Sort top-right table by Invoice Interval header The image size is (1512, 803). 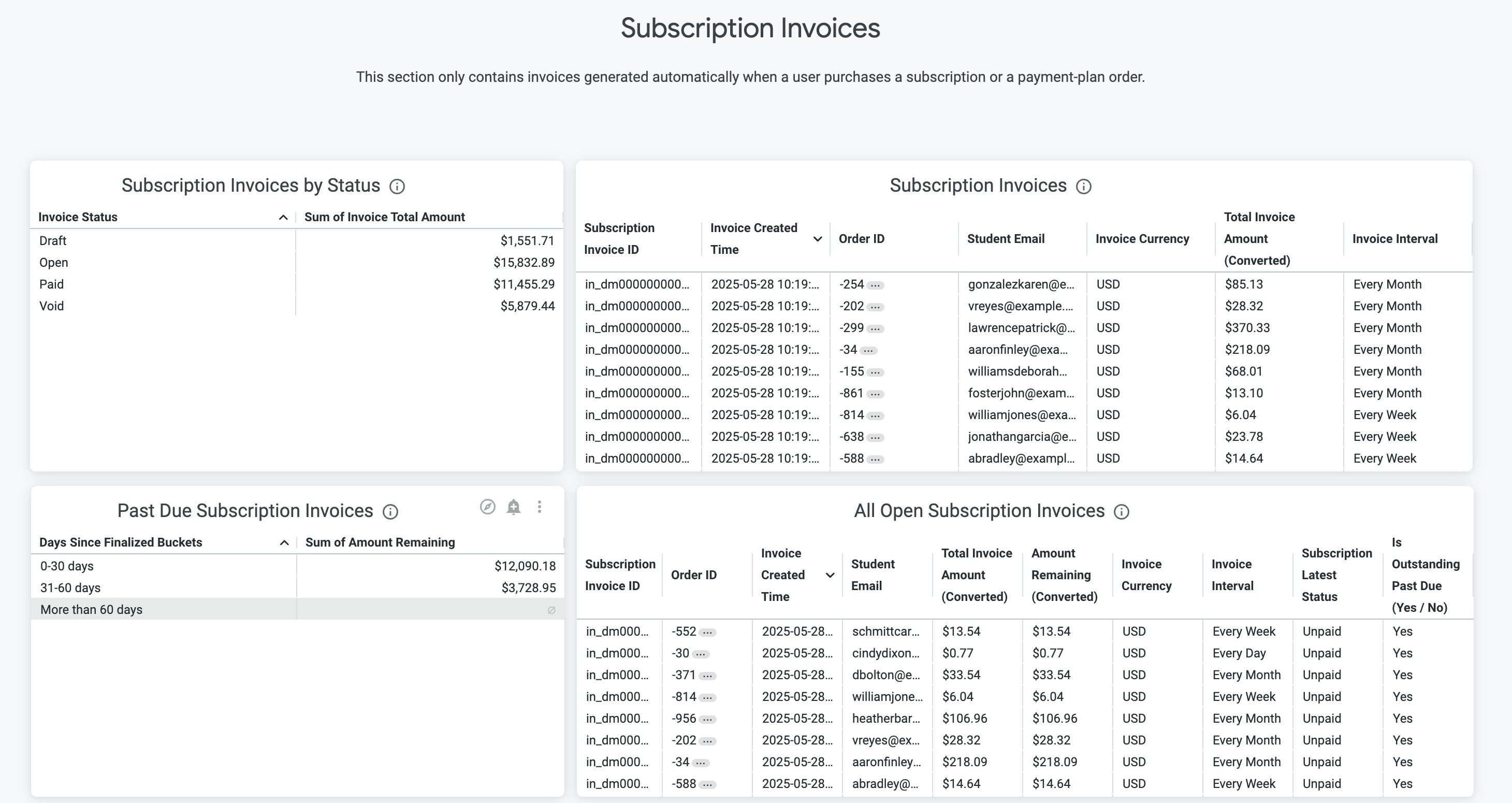1394,238
